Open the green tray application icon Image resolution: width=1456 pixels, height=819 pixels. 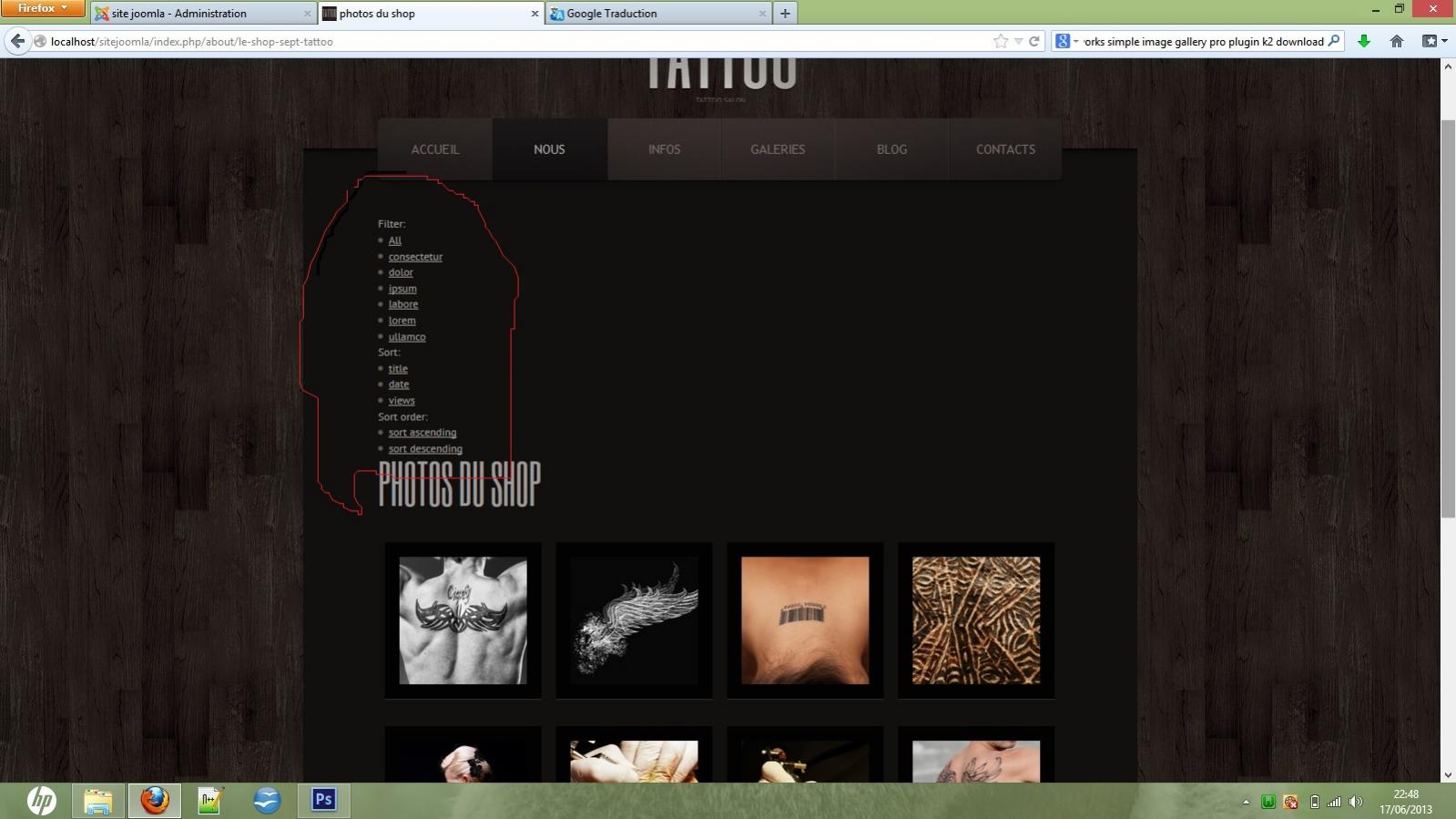(x=1268, y=802)
